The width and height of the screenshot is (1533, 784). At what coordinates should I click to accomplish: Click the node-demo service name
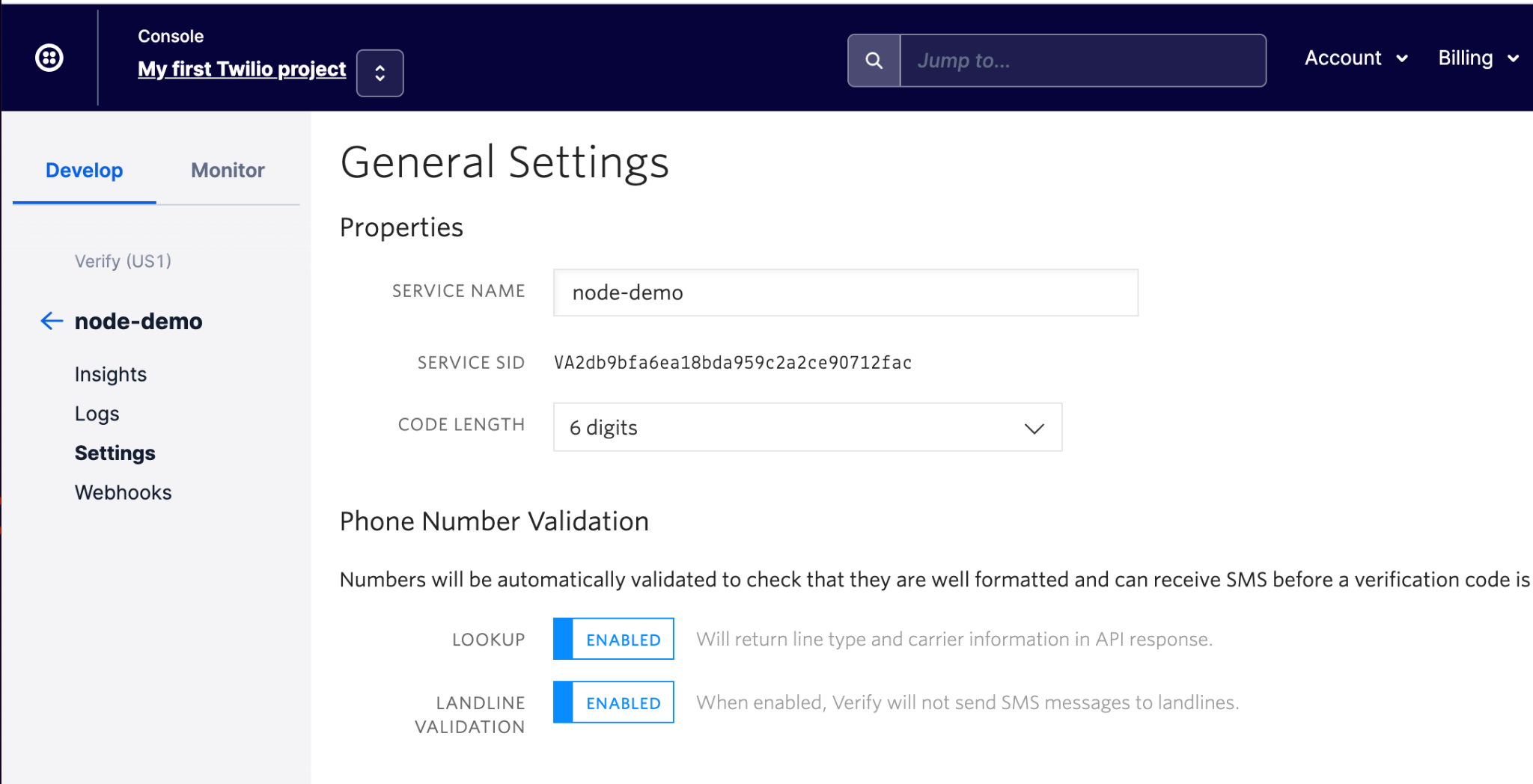click(138, 321)
